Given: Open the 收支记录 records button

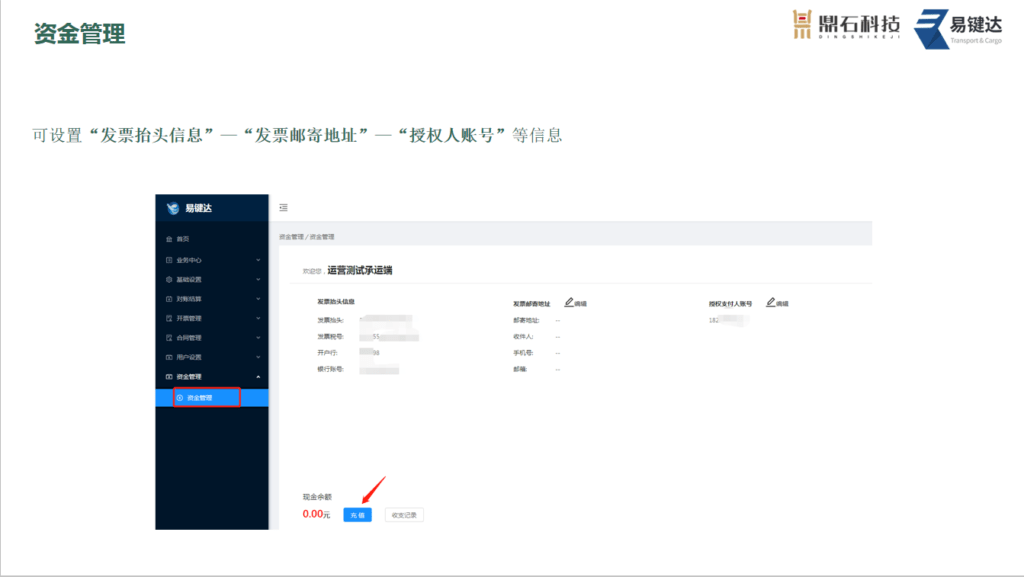Looking at the screenshot, I should [404, 515].
